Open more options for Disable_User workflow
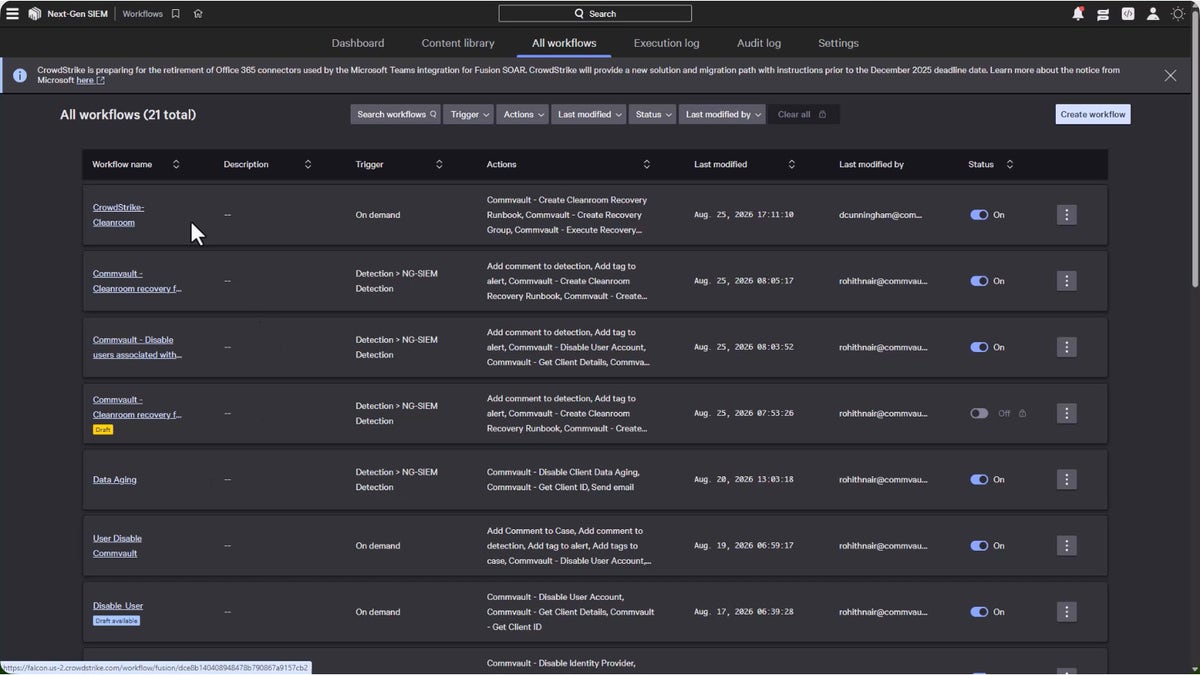Viewport: 1200px width, 675px height. 1067,612
